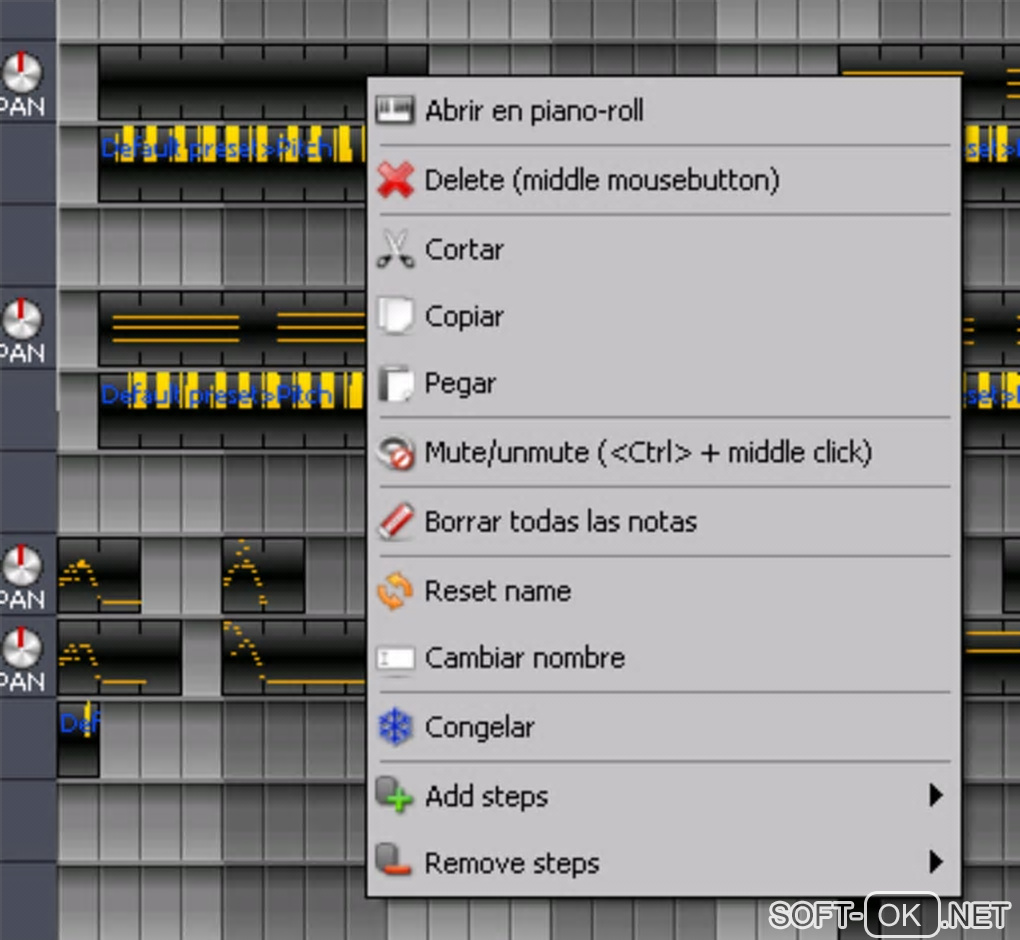Click the Copiar pages icon
This screenshot has width=1020, height=940.
(x=395, y=316)
